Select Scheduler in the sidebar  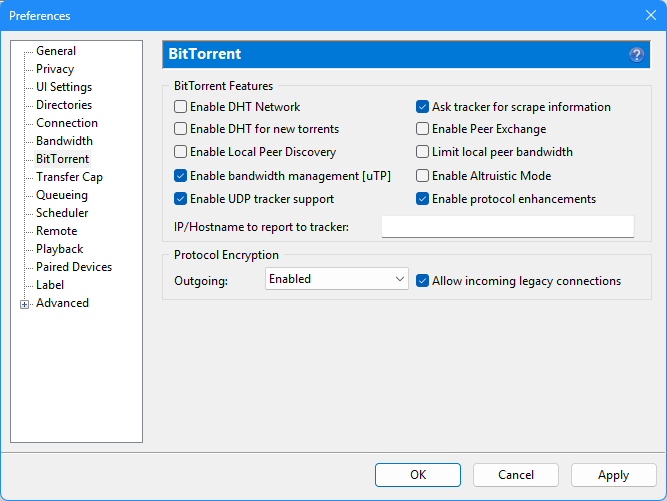(62, 213)
